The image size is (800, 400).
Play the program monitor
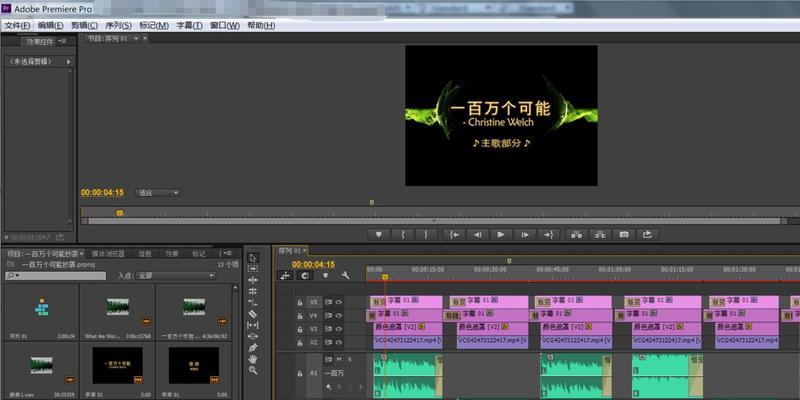(x=501, y=235)
